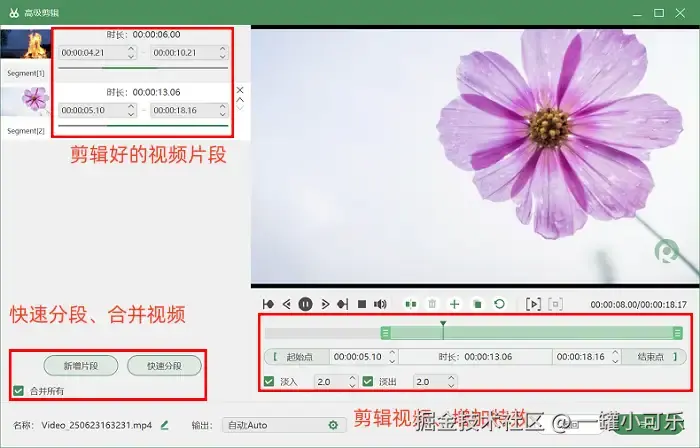Click the green copy segment icon
The height and width of the screenshot is (448, 700).
click(477, 304)
